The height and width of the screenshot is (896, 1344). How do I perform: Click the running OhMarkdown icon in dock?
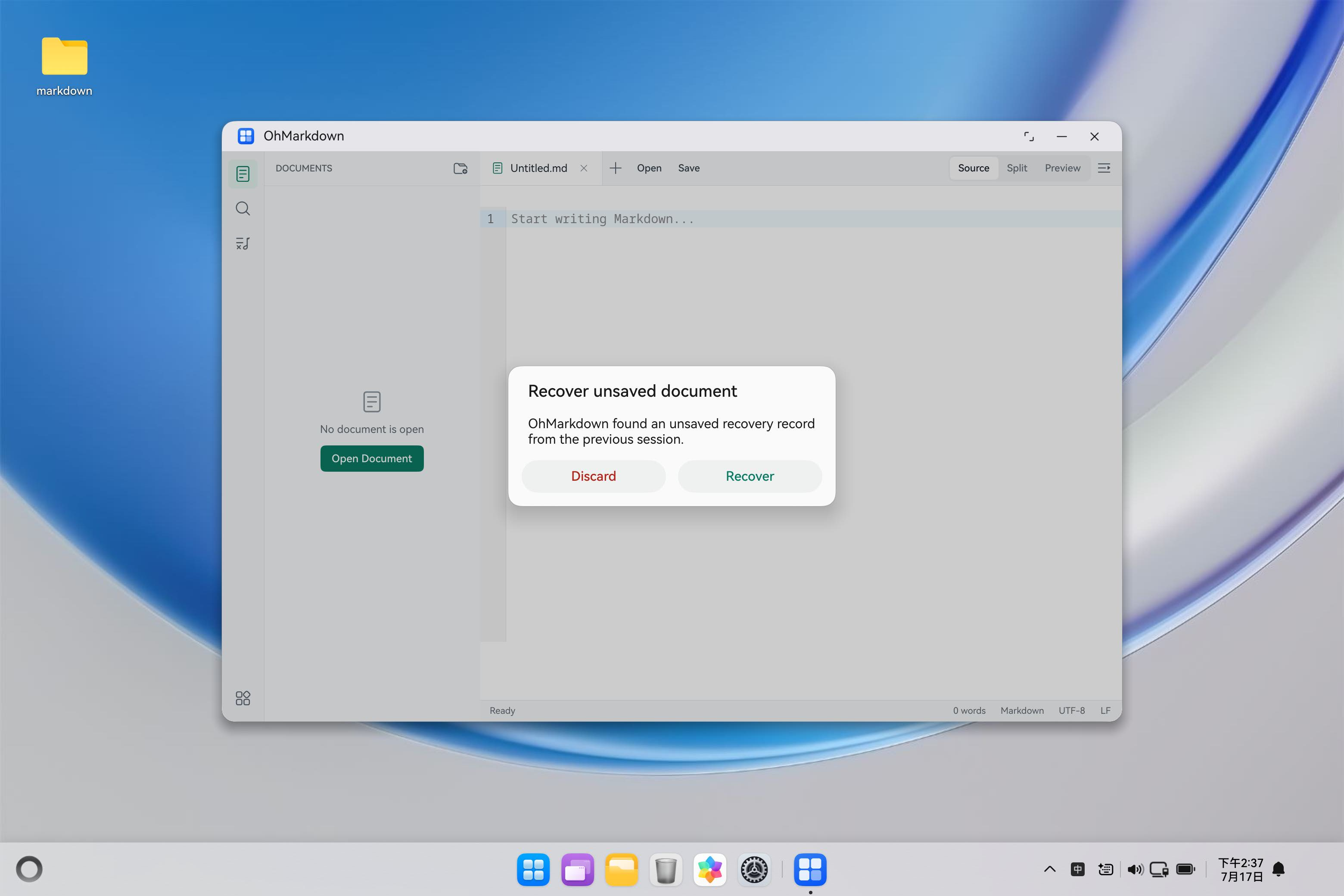click(x=810, y=870)
